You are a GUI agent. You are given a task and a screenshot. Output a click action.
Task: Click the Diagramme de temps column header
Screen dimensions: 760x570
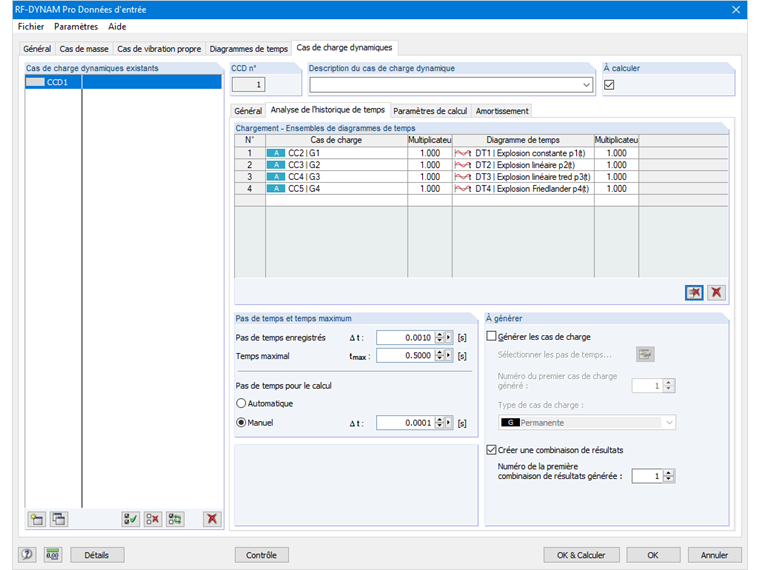pos(523,140)
